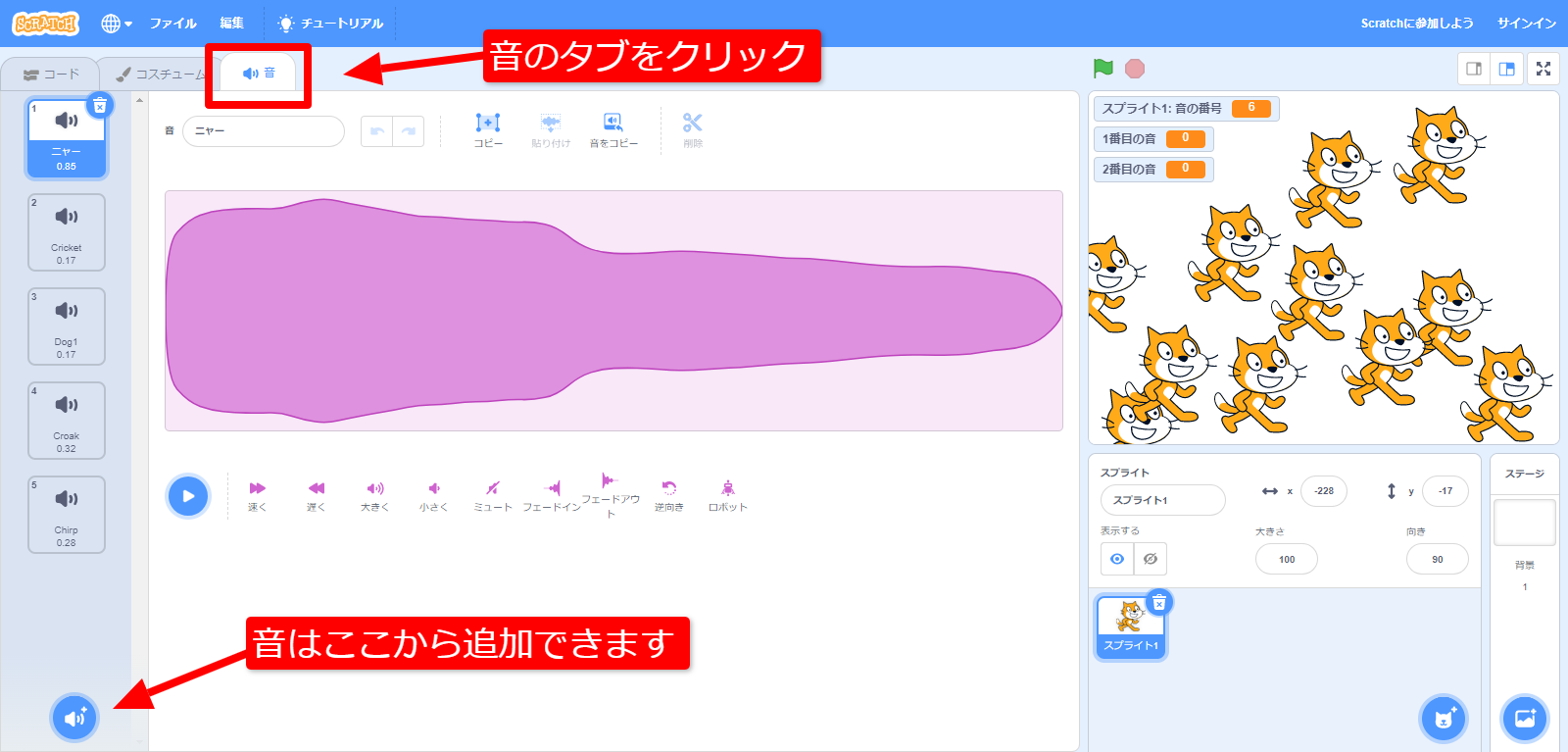Apply the 小さく softer effect
The image size is (1568, 752).
[x=434, y=496]
